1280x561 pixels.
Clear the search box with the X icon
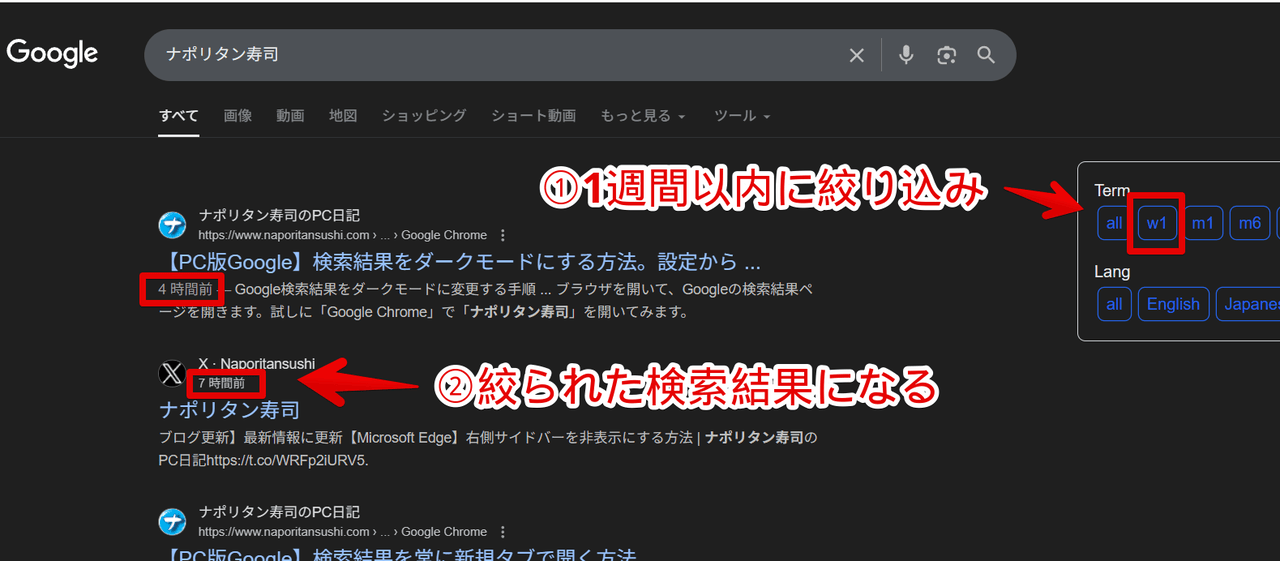[856, 55]
